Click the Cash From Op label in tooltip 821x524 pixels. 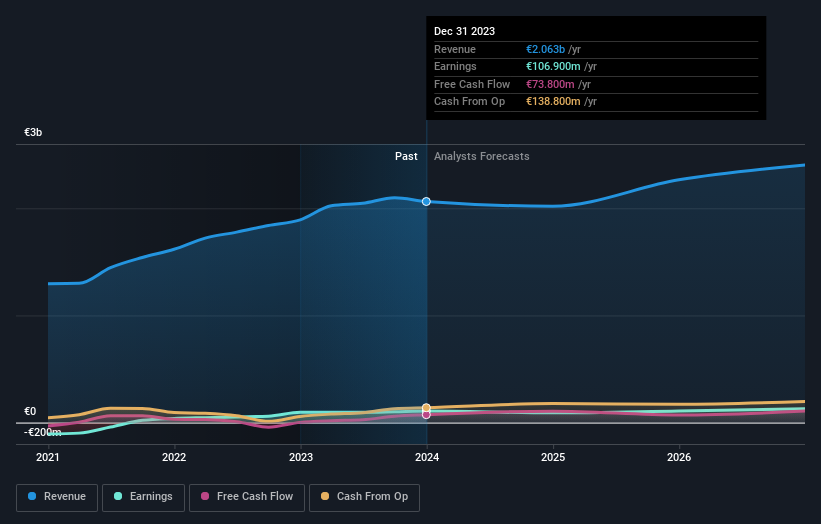click(x=470, y=102)
